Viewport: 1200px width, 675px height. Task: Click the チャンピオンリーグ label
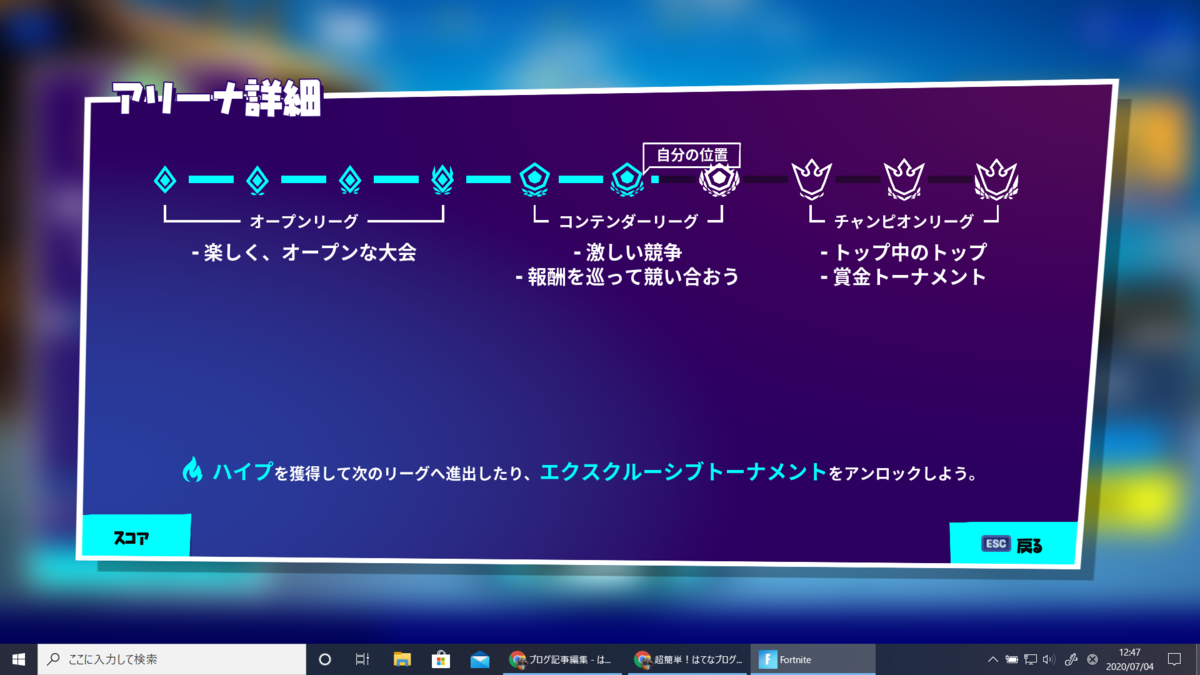pos(904,221)
